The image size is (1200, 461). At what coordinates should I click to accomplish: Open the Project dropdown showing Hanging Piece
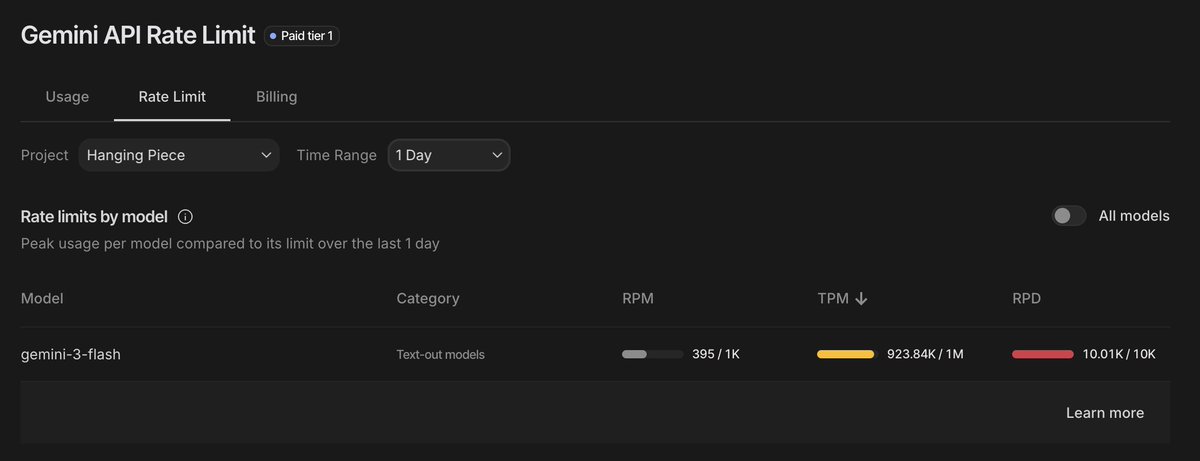(179, 155)
